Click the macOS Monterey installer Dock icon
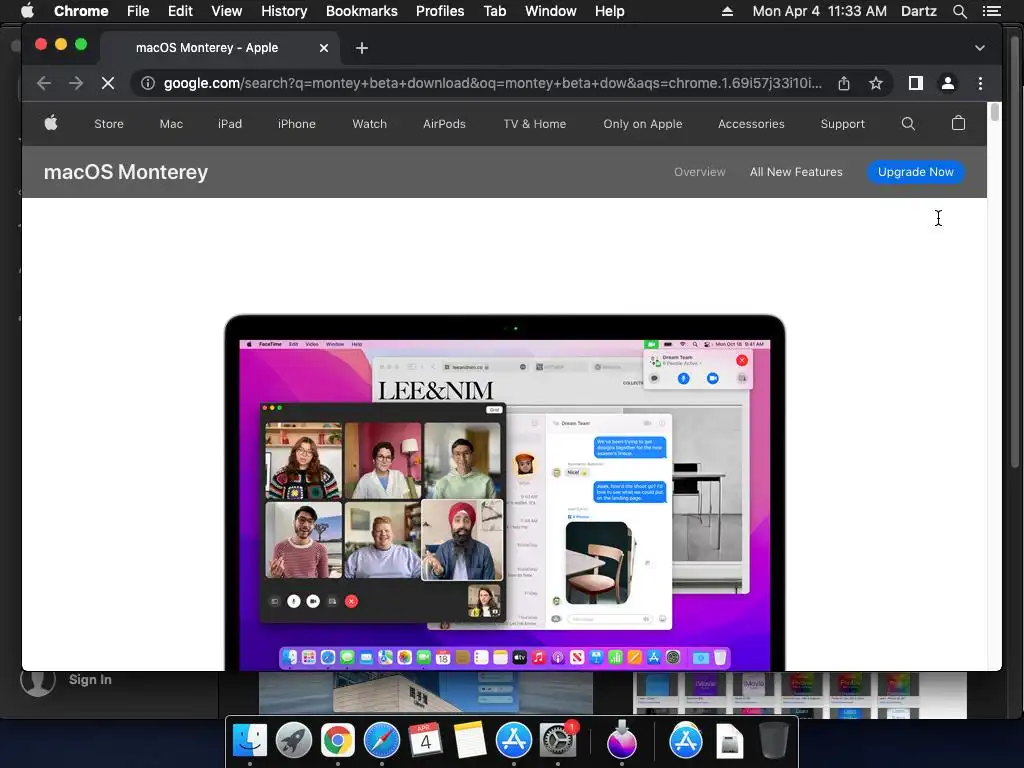Image resolution: width=1024 pixels, height=768 pixels. pyautogui.click(x=621, y=740)
